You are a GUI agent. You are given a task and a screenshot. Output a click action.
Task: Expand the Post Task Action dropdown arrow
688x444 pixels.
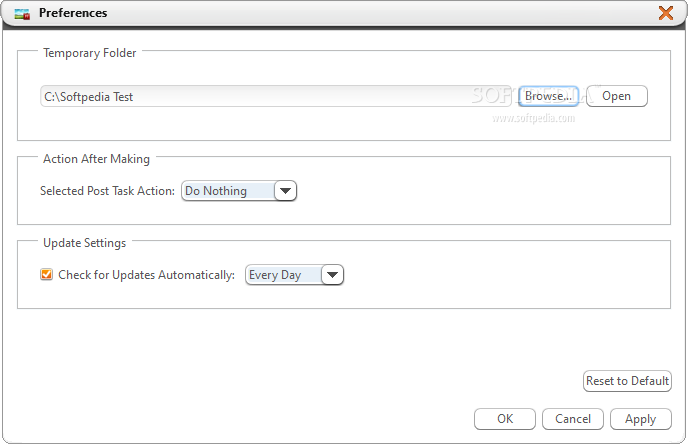[286, 191]
